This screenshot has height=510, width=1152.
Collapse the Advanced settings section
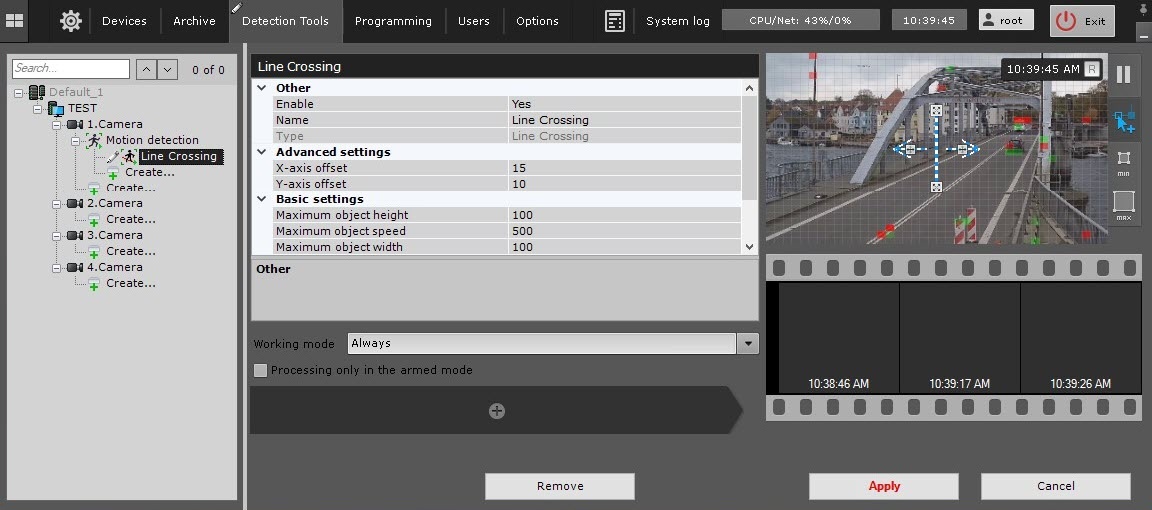[x=262, y=152]
